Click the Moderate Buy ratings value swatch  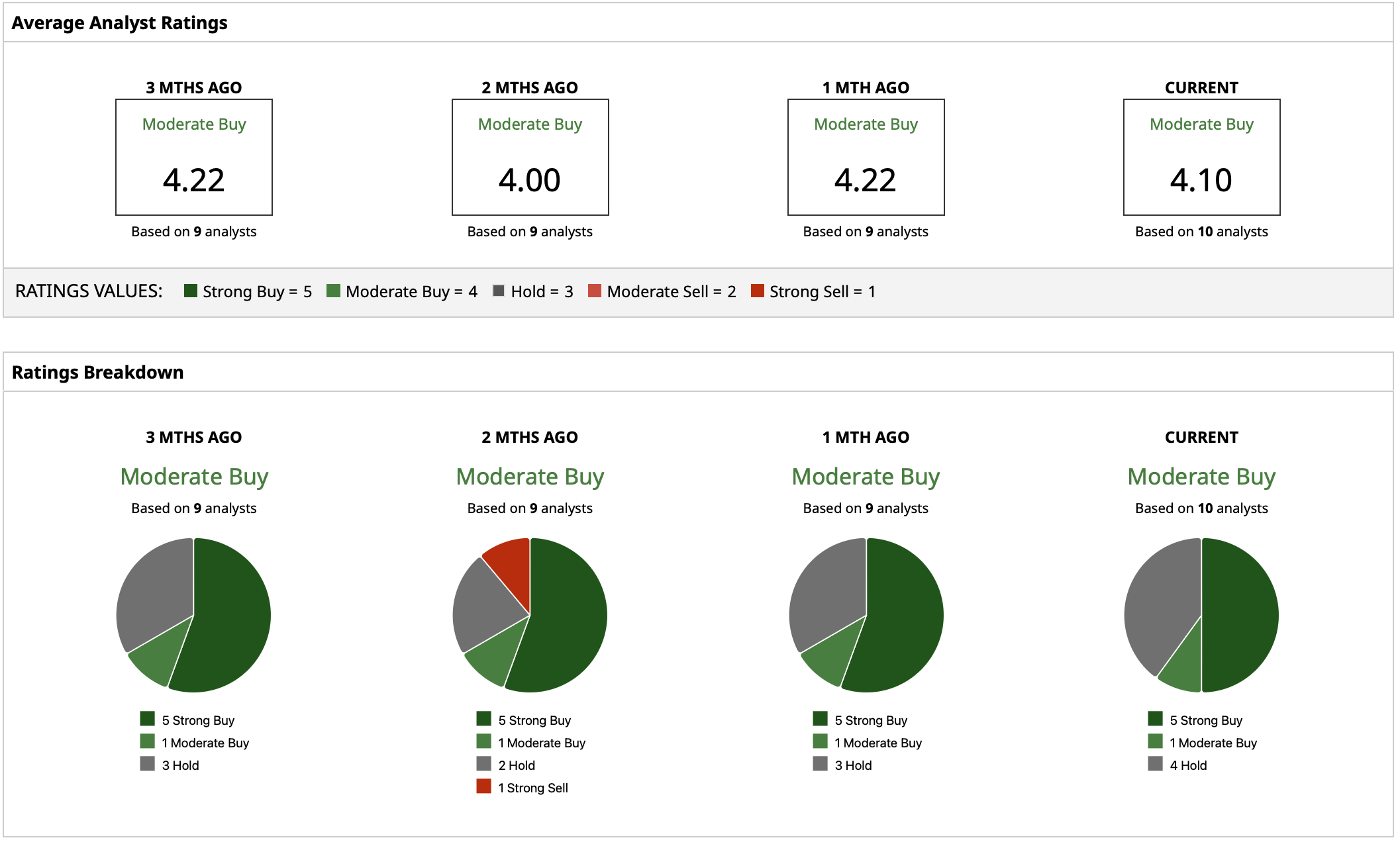click(333, 291)
